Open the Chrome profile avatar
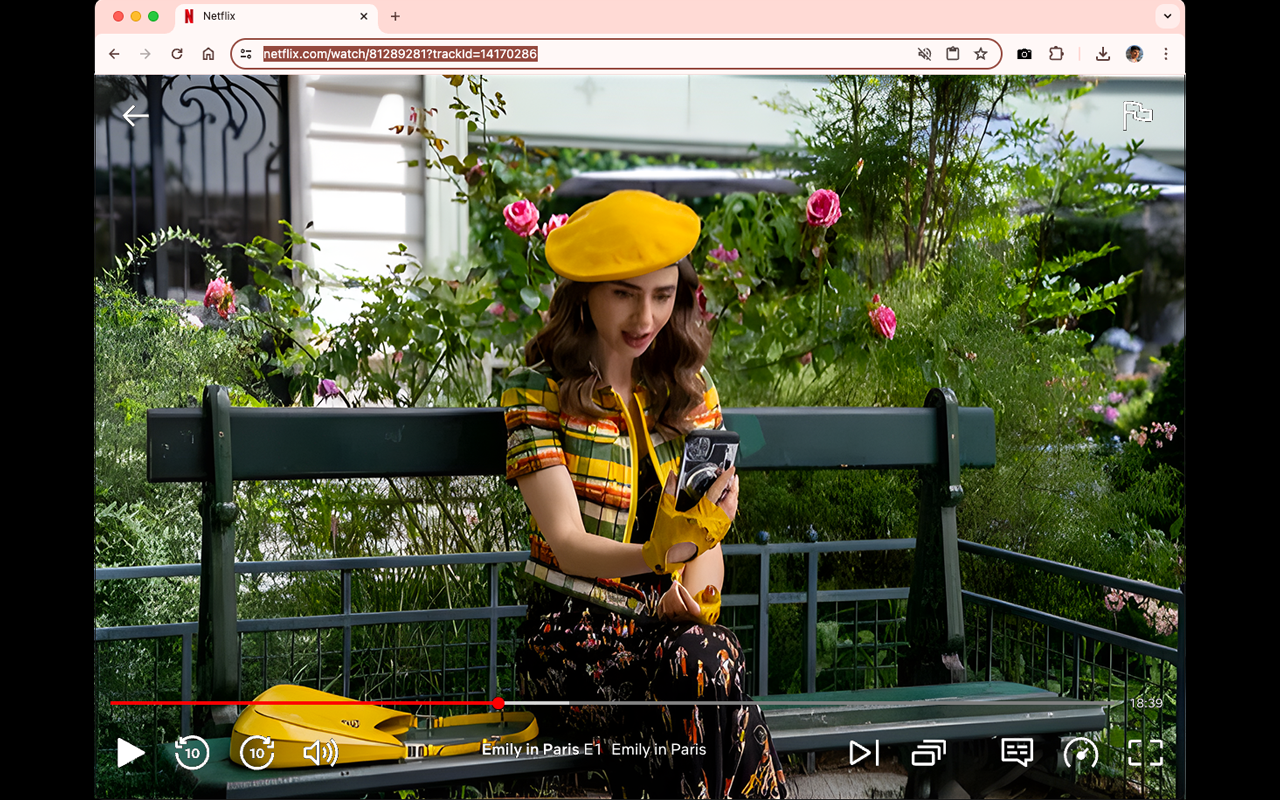Viewport: 1280px width, 800px height. click(x=1134, y=54)
